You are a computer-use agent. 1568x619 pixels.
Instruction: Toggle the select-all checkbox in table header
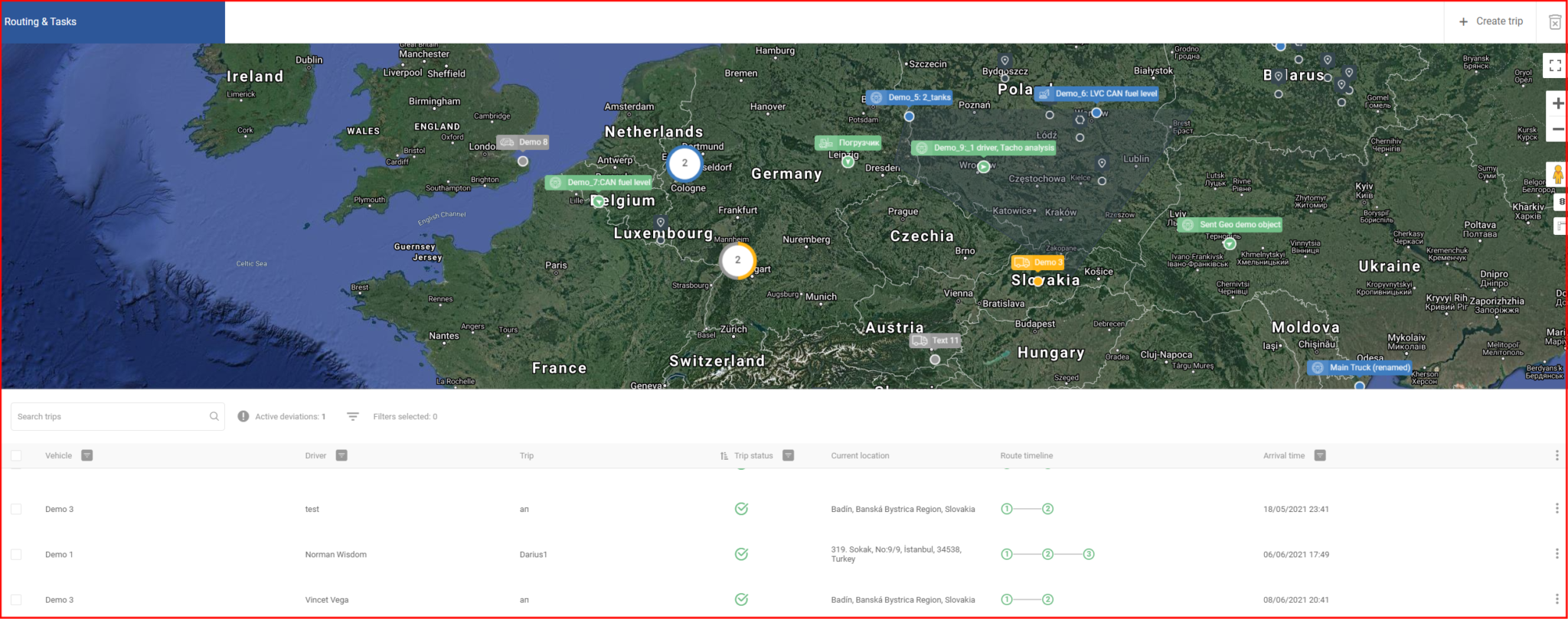pyautogui.click(x=16, y=455)
